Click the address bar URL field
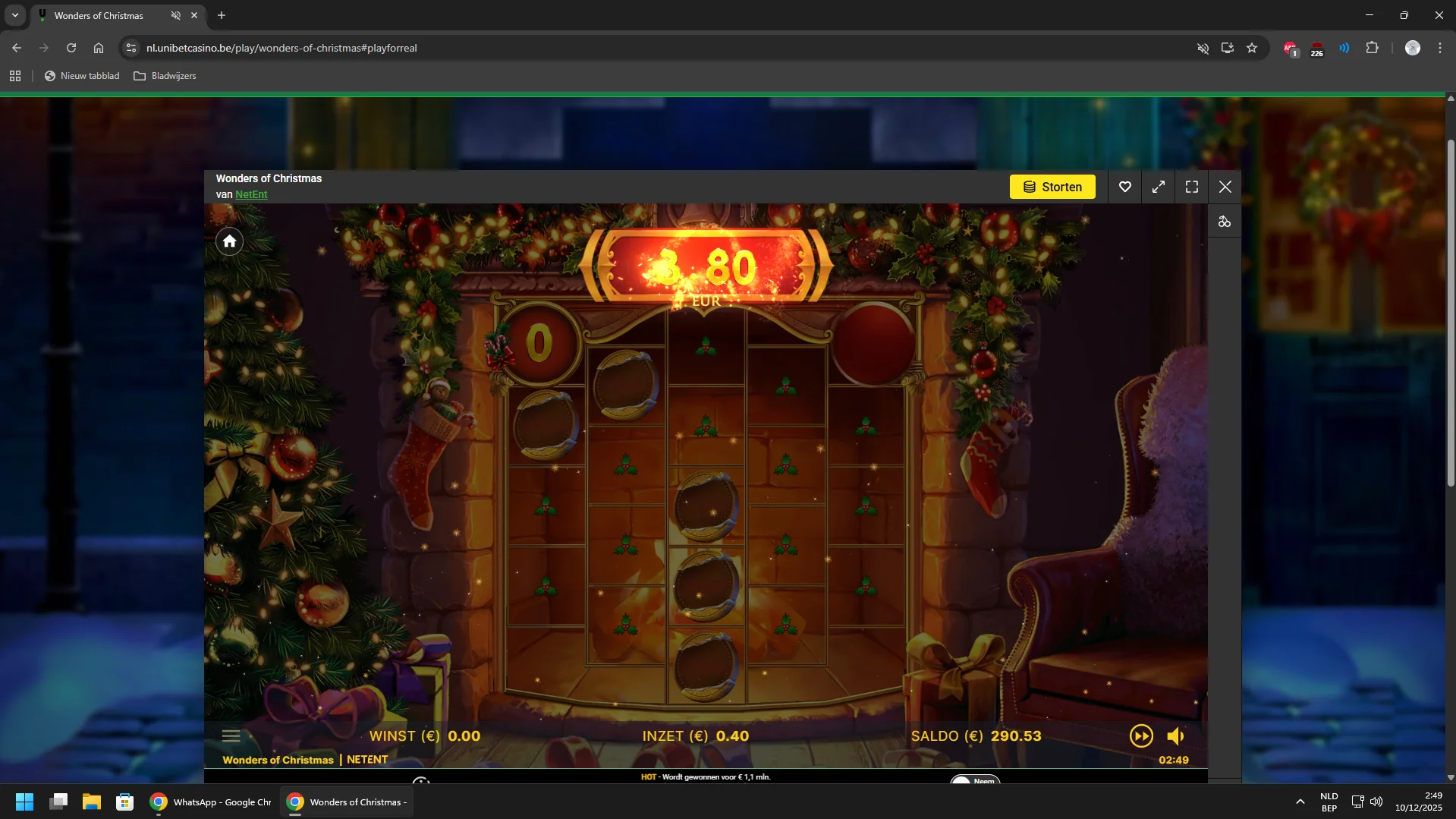Screen dimensions: 1456x819 coord(660,48)
